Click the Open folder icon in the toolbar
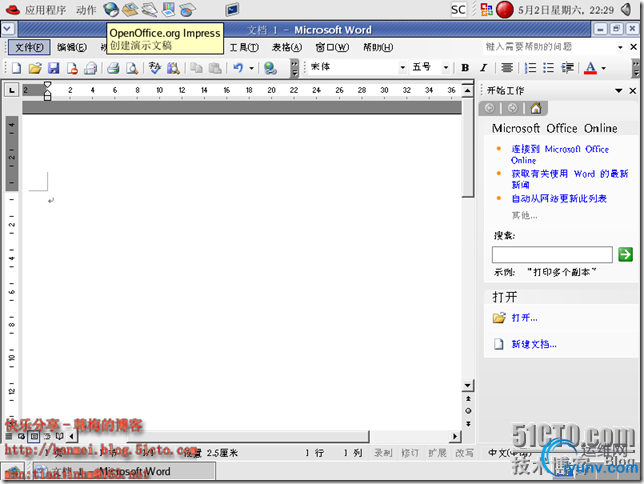Screen dimensions: 644x484 [35, 68]
